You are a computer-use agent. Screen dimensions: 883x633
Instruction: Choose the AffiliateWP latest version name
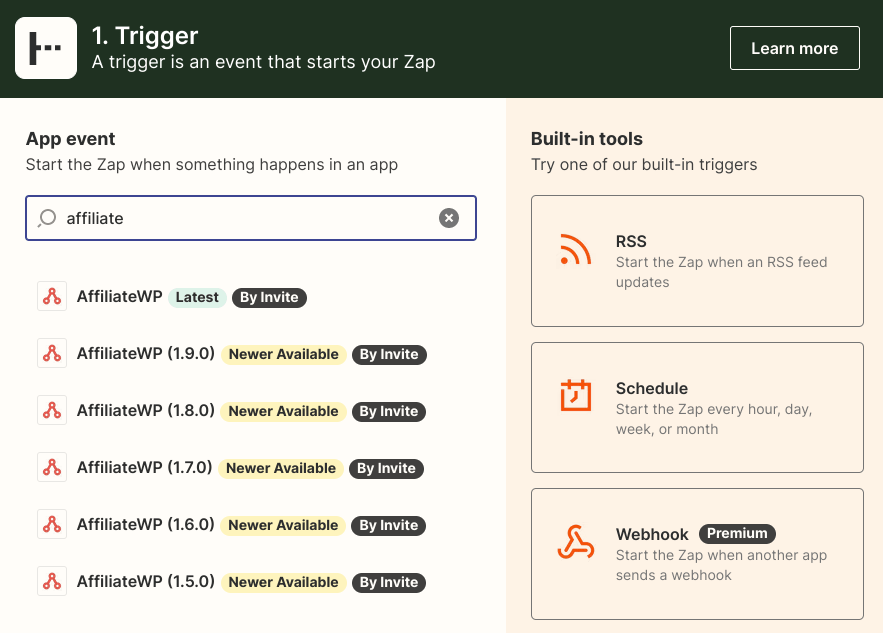click(x=119, y=296)
